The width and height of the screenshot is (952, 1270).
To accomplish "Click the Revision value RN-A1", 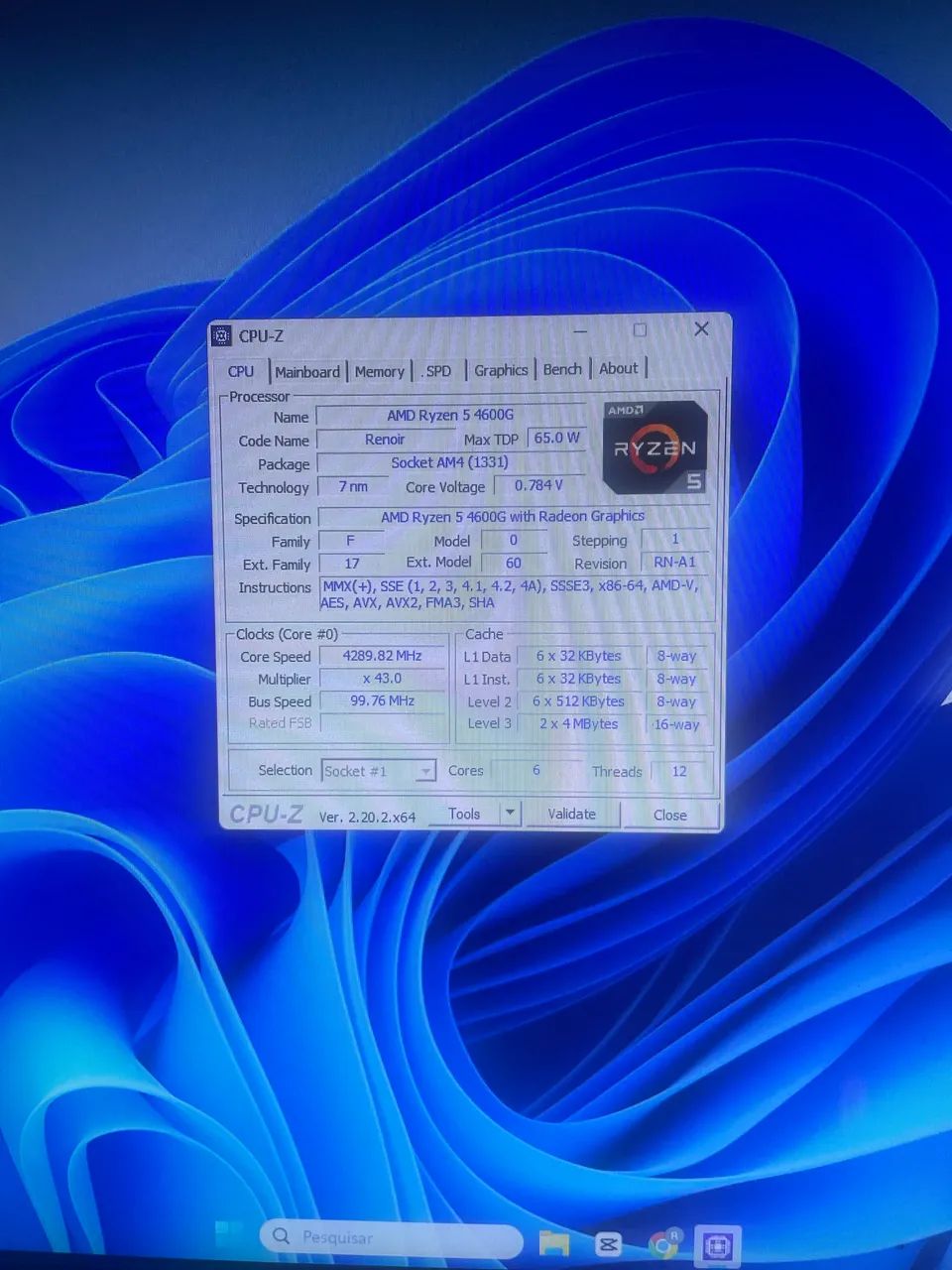I will [x=675, y=562].
